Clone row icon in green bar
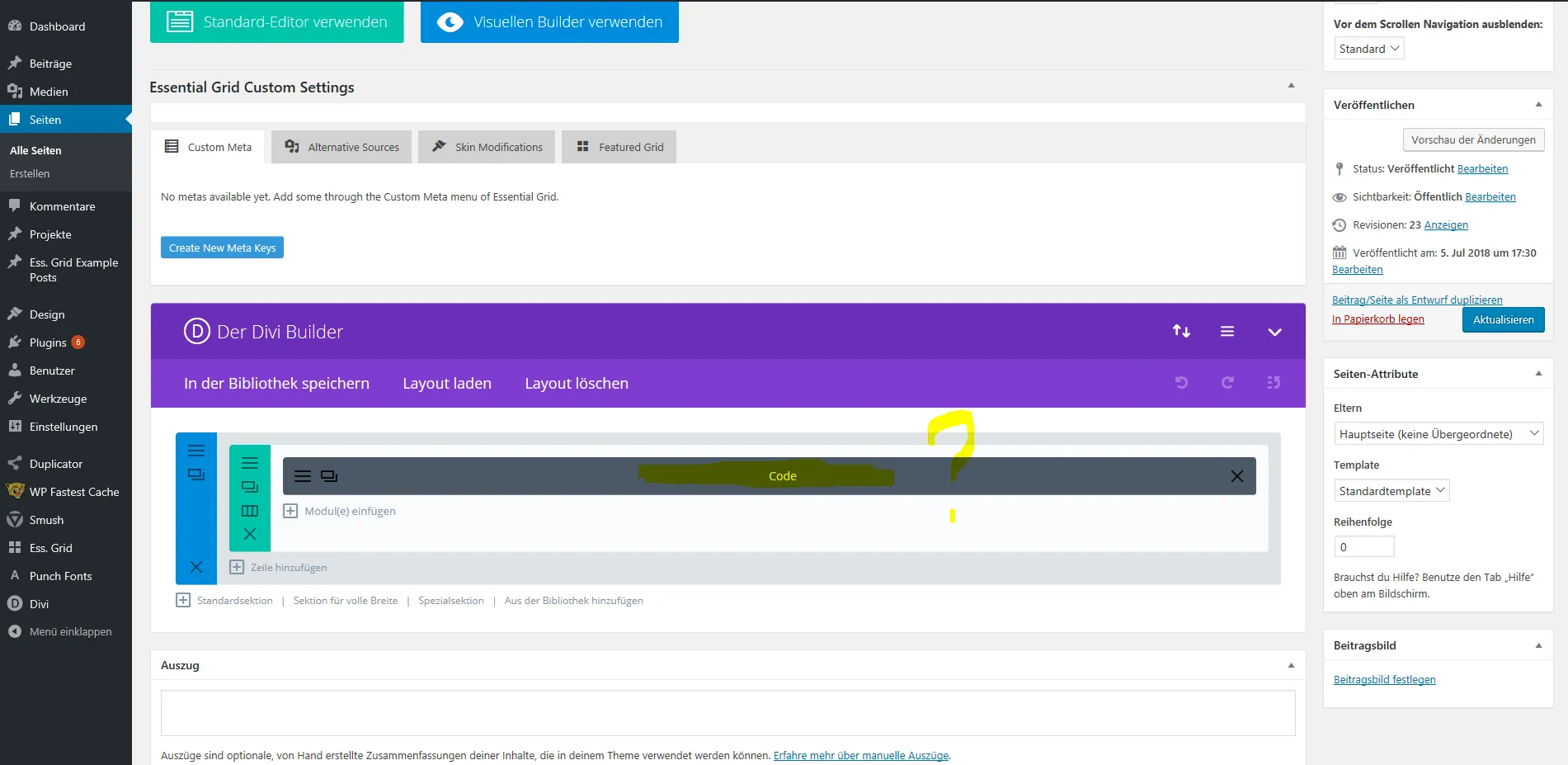1568x765 pixels. pyautogui.click(x=250, y=487)
